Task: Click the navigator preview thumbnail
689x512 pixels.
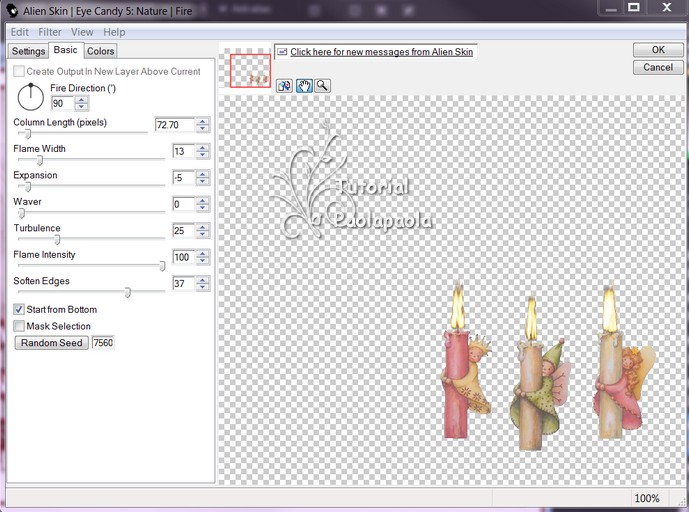Action: [250, 71]
